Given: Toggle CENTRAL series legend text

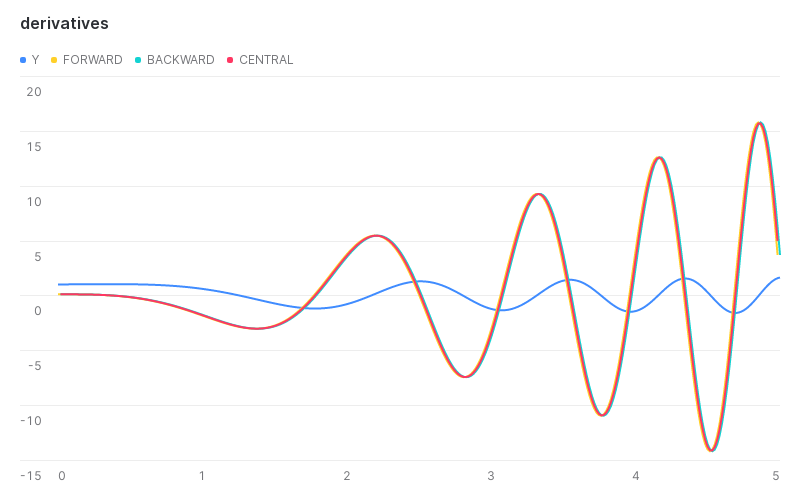Looking at the screenshot, I should [266, 60].
